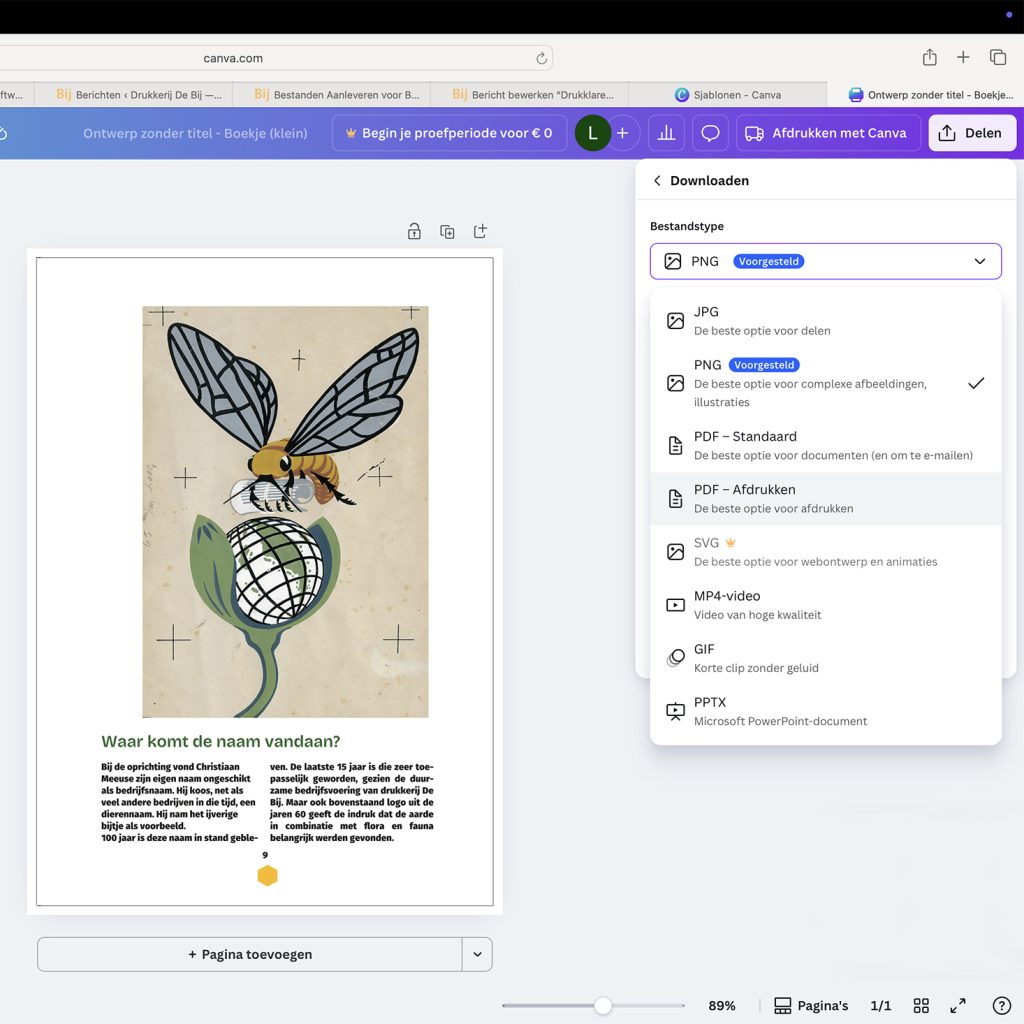Click the Pagina toevoegen button
Image resolution: width=1024 pixels, height=1024 pixels.
pyautogui.click(x=250, y=955)
